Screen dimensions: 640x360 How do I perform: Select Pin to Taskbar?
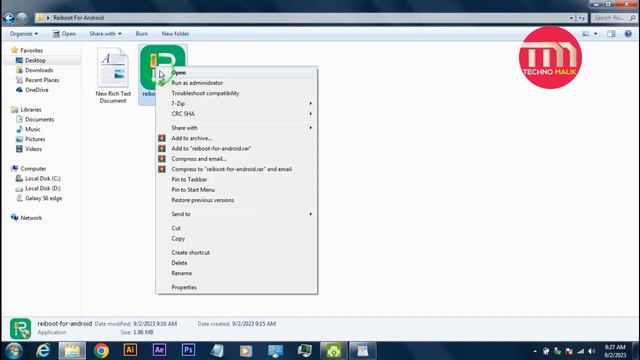point(236,180)
